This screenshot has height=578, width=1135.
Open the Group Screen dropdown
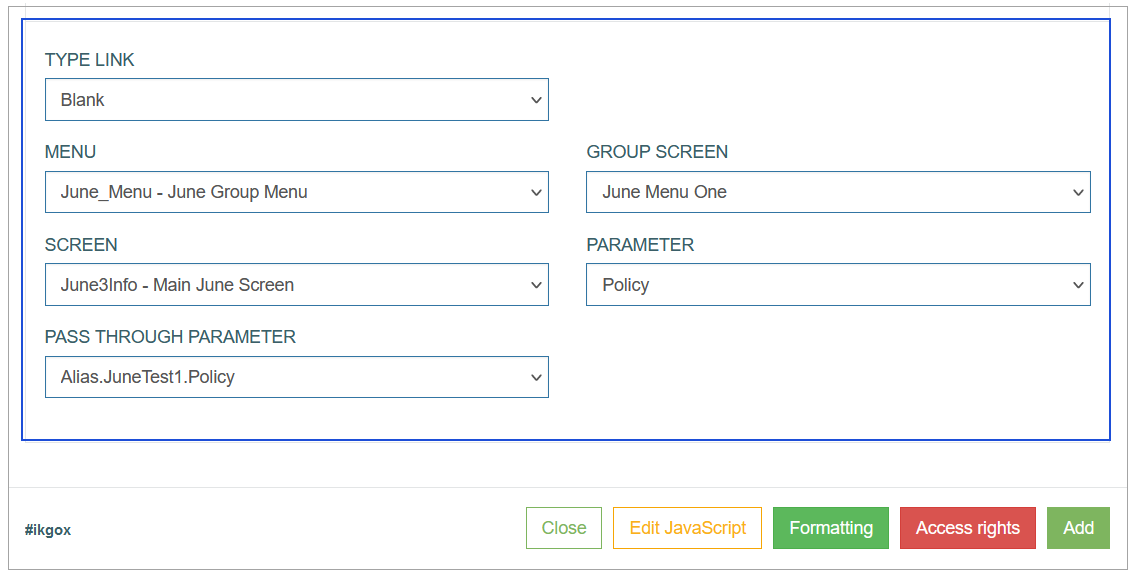(x=838, y=192)
